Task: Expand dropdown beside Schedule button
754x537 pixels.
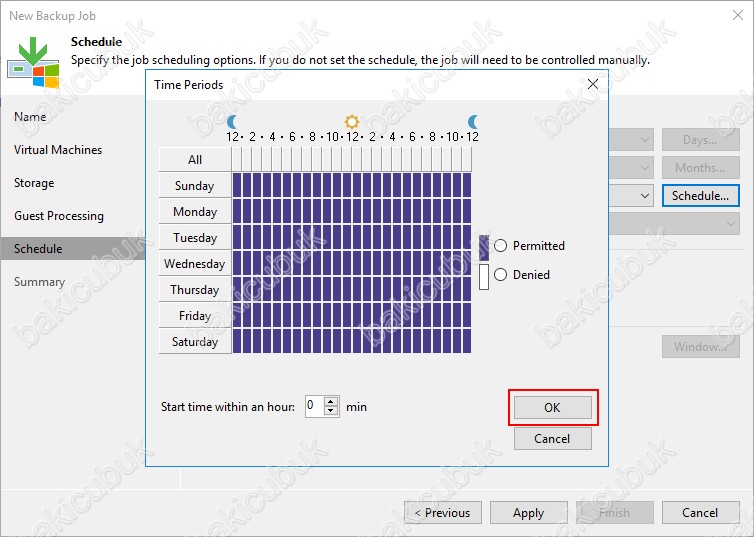Action: pos(645,196)
